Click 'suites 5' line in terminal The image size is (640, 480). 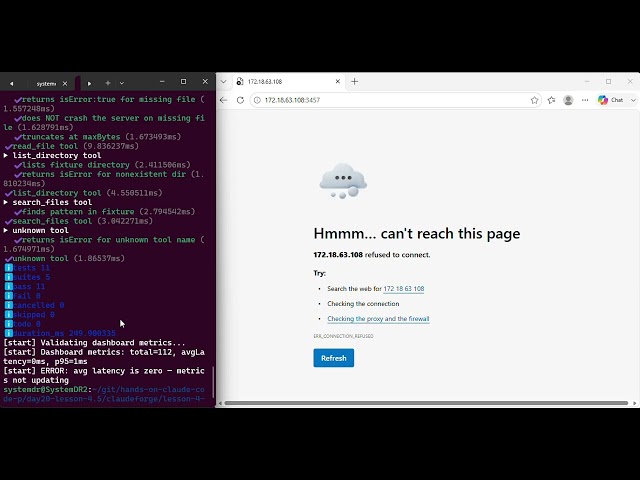pos(27,277)
